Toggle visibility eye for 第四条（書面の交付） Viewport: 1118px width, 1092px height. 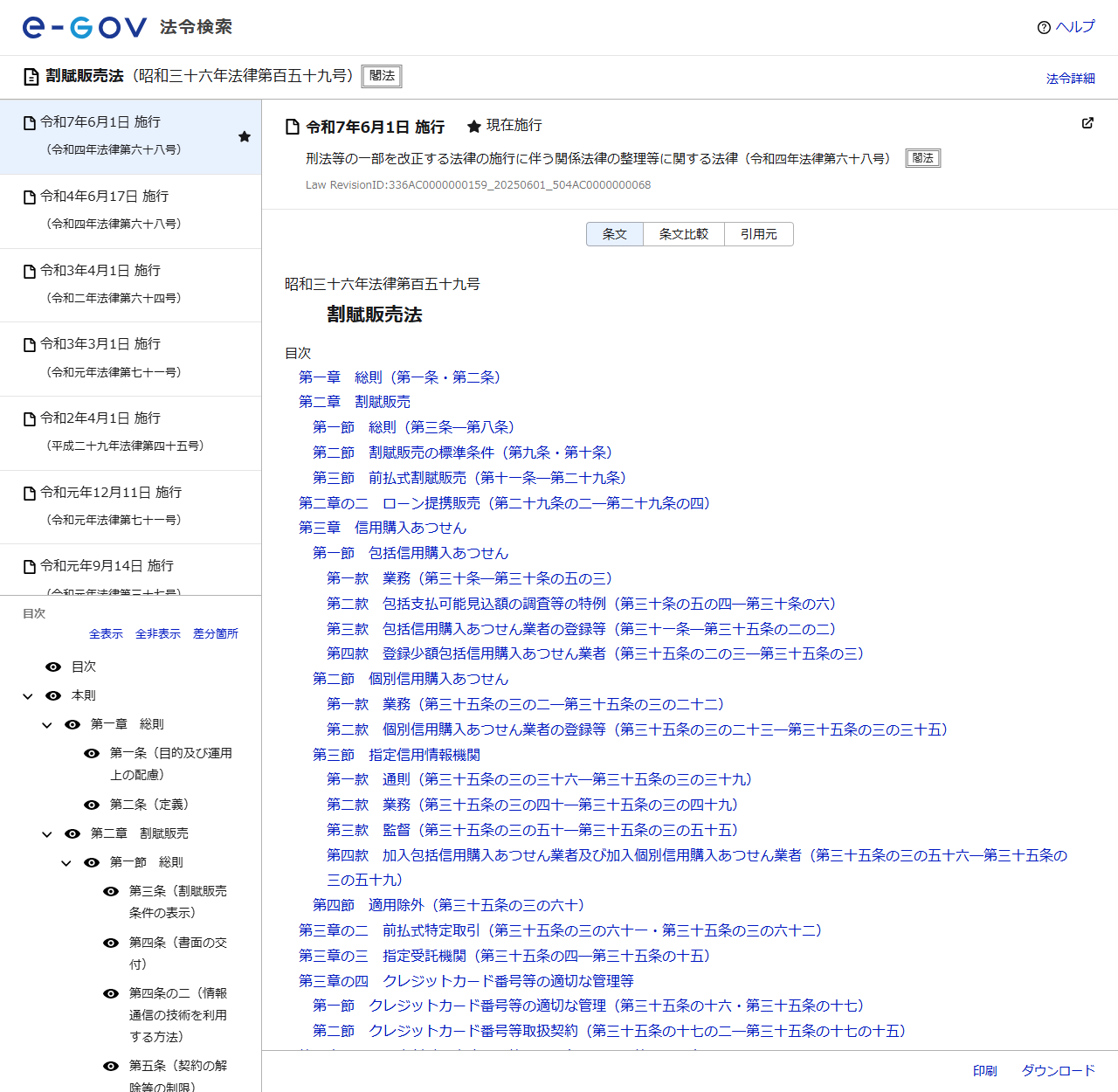(x=111, y=943)
